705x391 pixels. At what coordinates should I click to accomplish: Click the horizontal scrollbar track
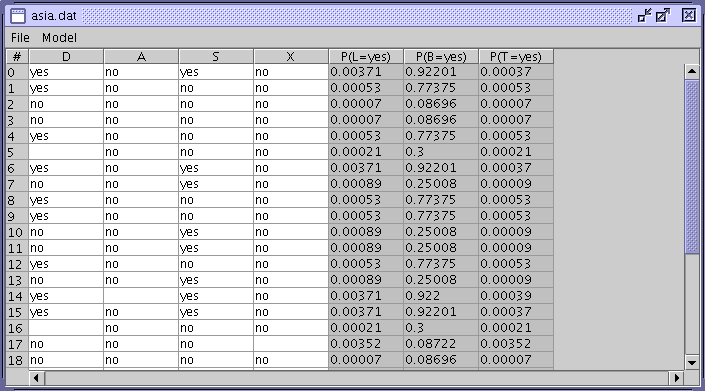click(x=356, y=378)
